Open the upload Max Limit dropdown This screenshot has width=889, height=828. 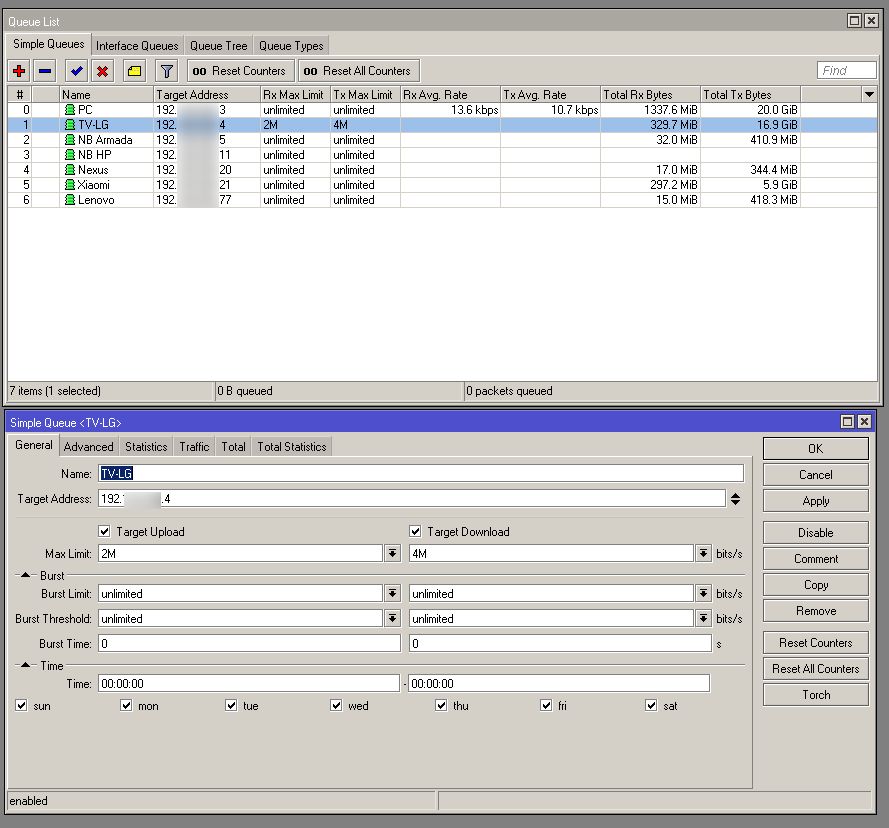392,554
